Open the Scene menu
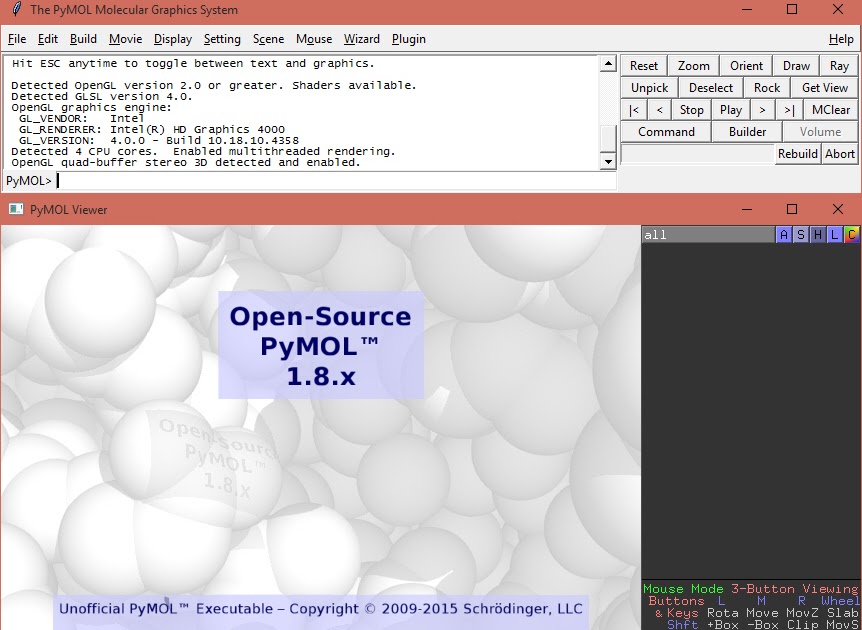The width and height of the screenshot is (862, 630). (268, 39)
